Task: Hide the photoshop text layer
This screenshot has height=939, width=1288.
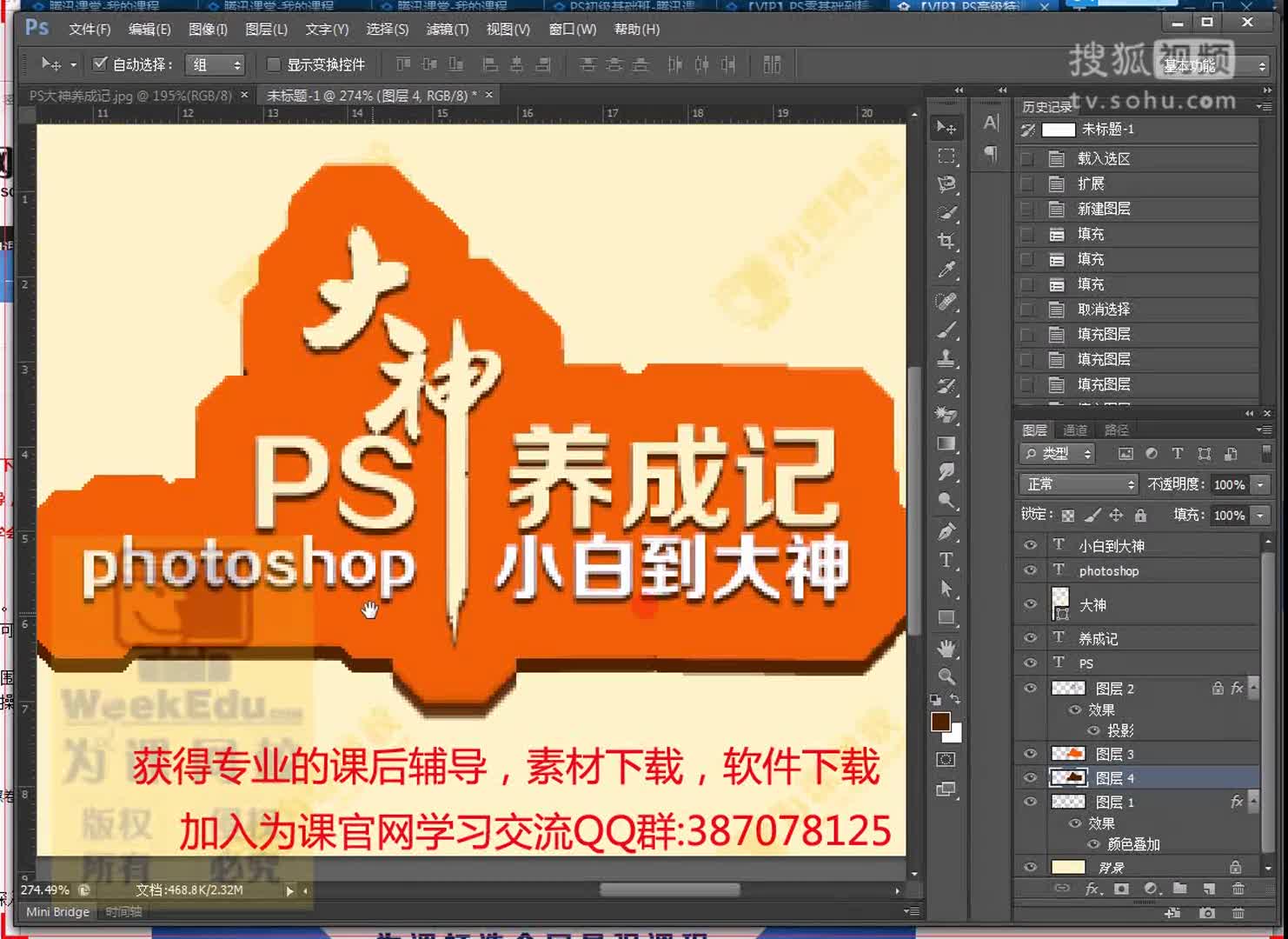Action: [1030, 570]
